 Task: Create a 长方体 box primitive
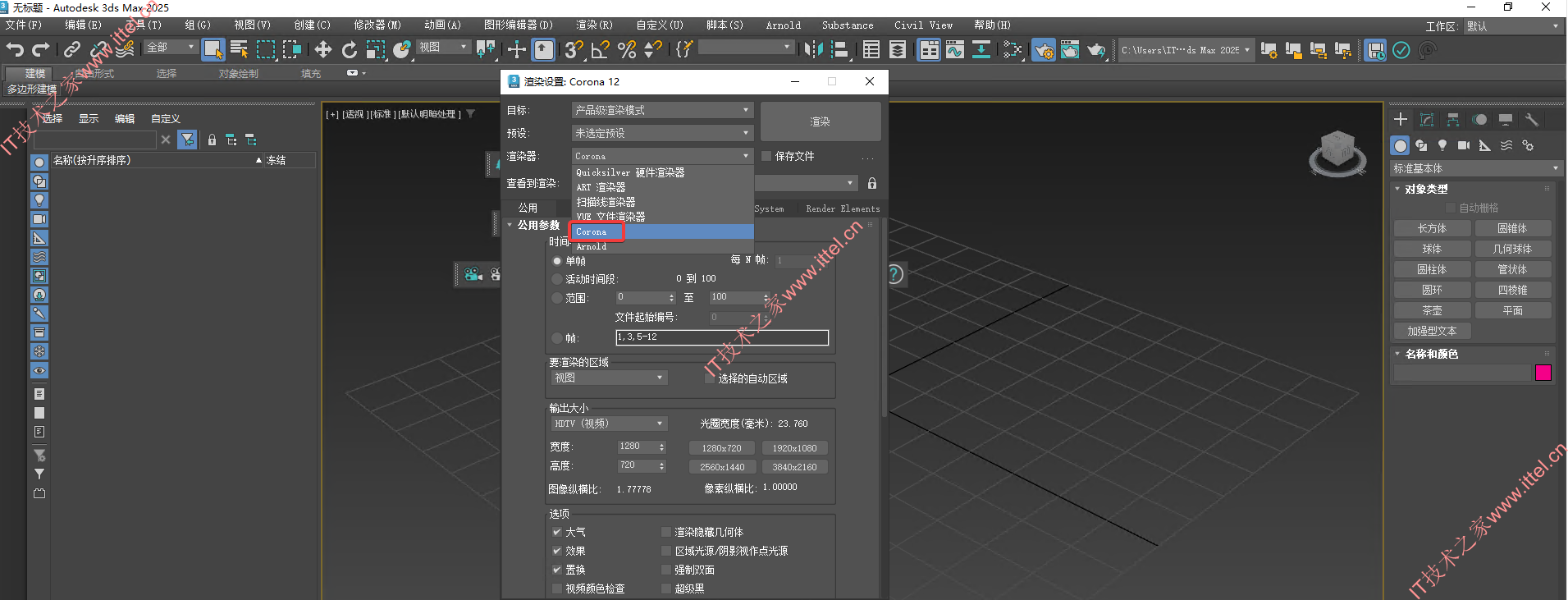(x=1432, y=229)
